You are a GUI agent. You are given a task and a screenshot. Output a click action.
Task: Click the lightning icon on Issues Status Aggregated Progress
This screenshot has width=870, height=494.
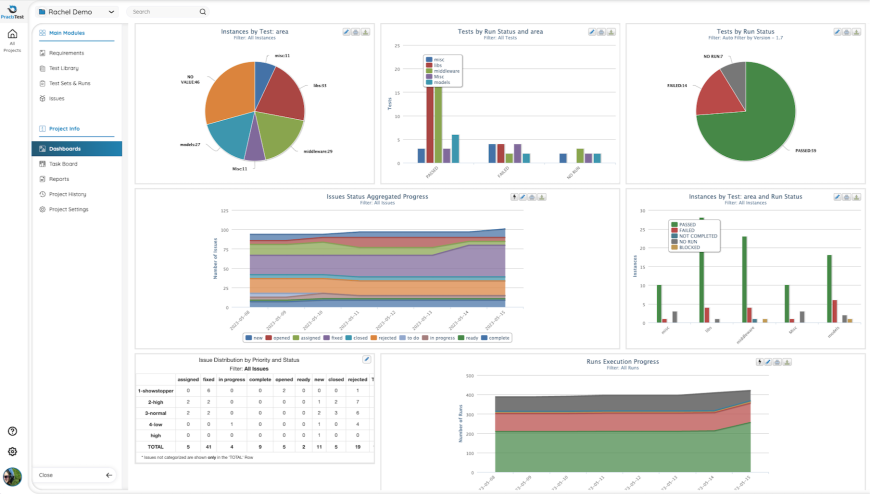point(514,197)
